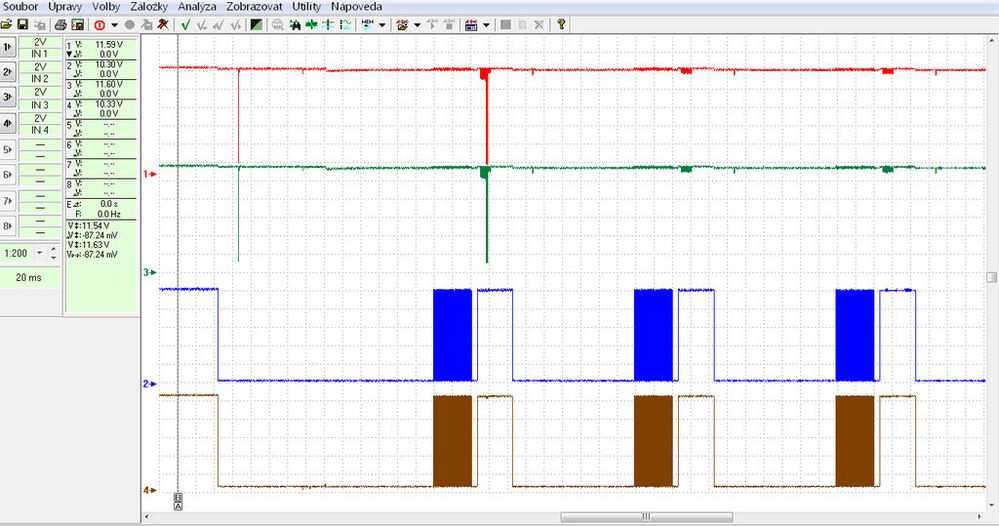Viewport: 999px width, 526px height.
Task: Open file with the folder icon
Action: pos(6,25)
